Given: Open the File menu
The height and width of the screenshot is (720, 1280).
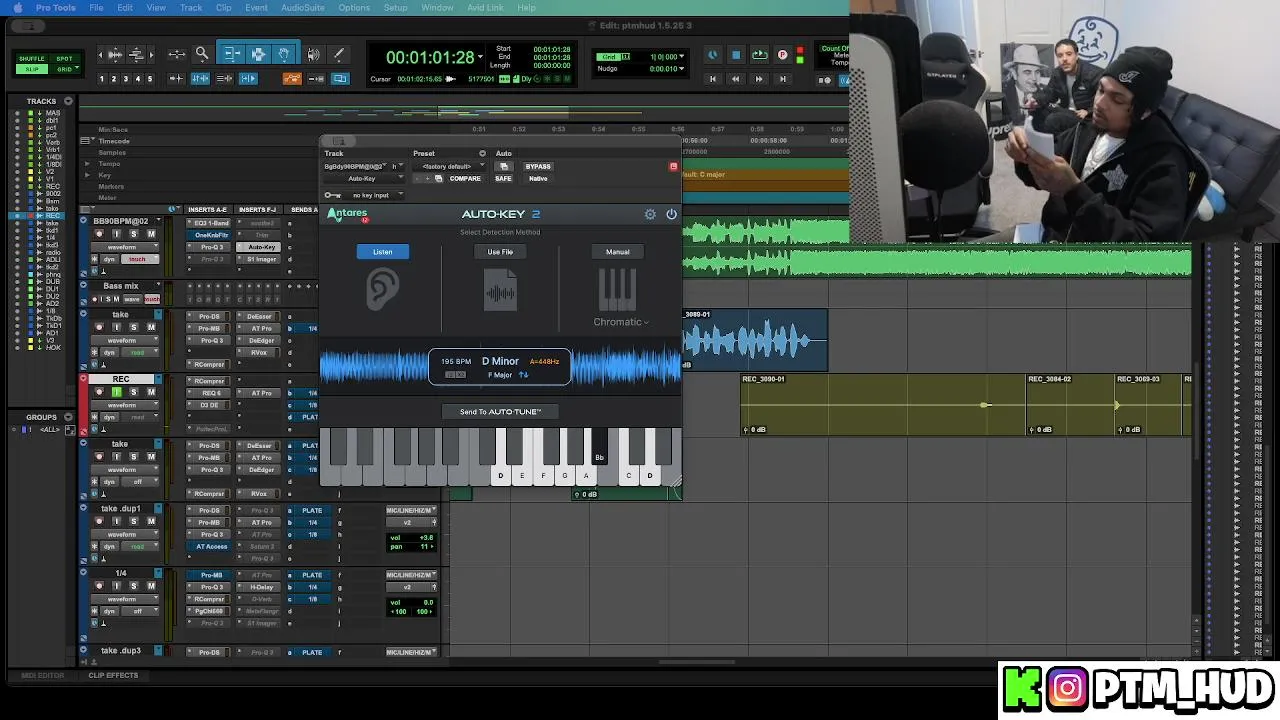Looking at the screenshot, I should point(96,8).
